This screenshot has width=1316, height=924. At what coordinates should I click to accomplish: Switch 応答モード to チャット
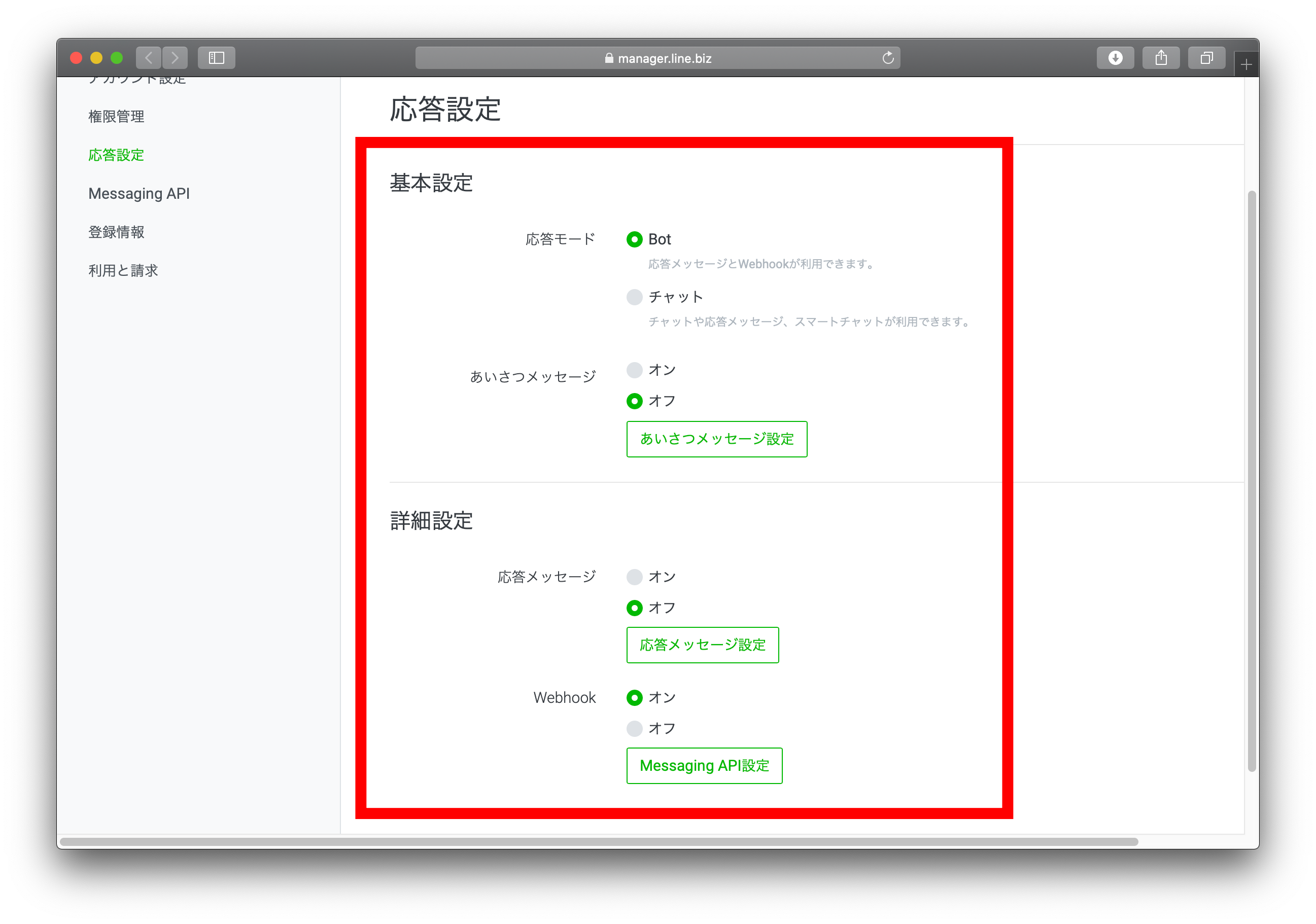635,297
